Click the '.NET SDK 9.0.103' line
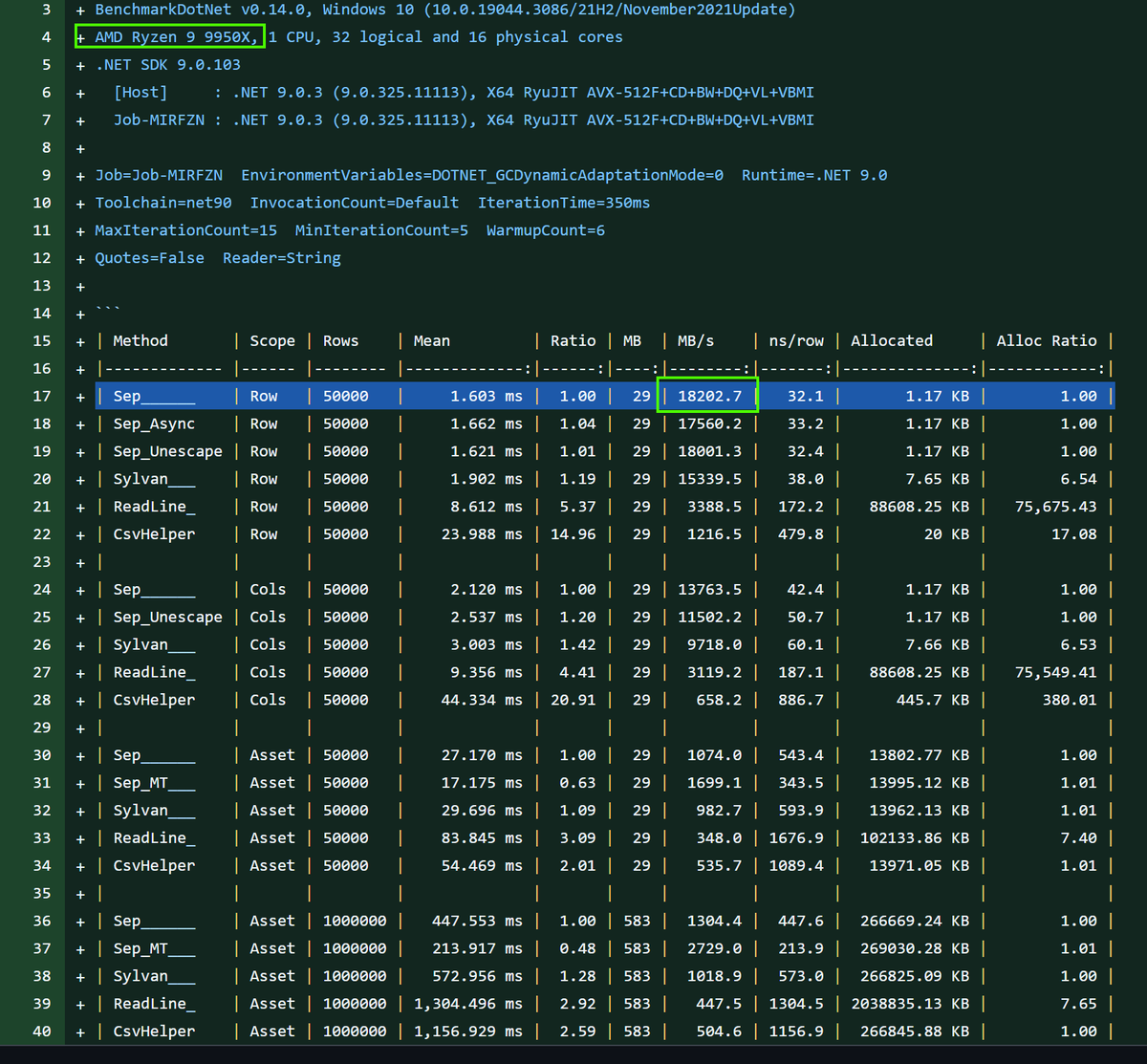 [167, 65]
